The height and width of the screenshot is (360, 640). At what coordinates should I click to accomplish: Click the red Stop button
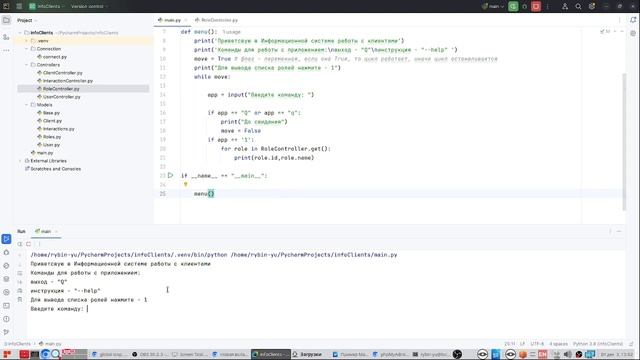point(536,6)
